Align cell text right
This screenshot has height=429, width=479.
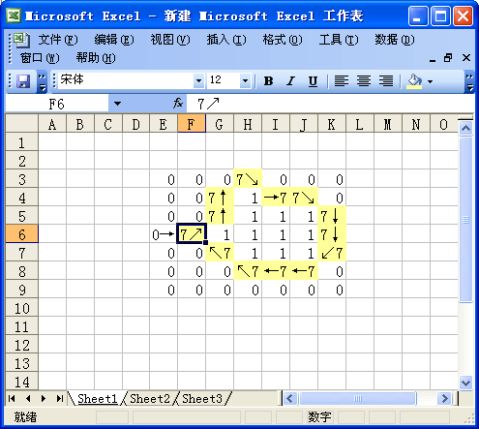386,81
